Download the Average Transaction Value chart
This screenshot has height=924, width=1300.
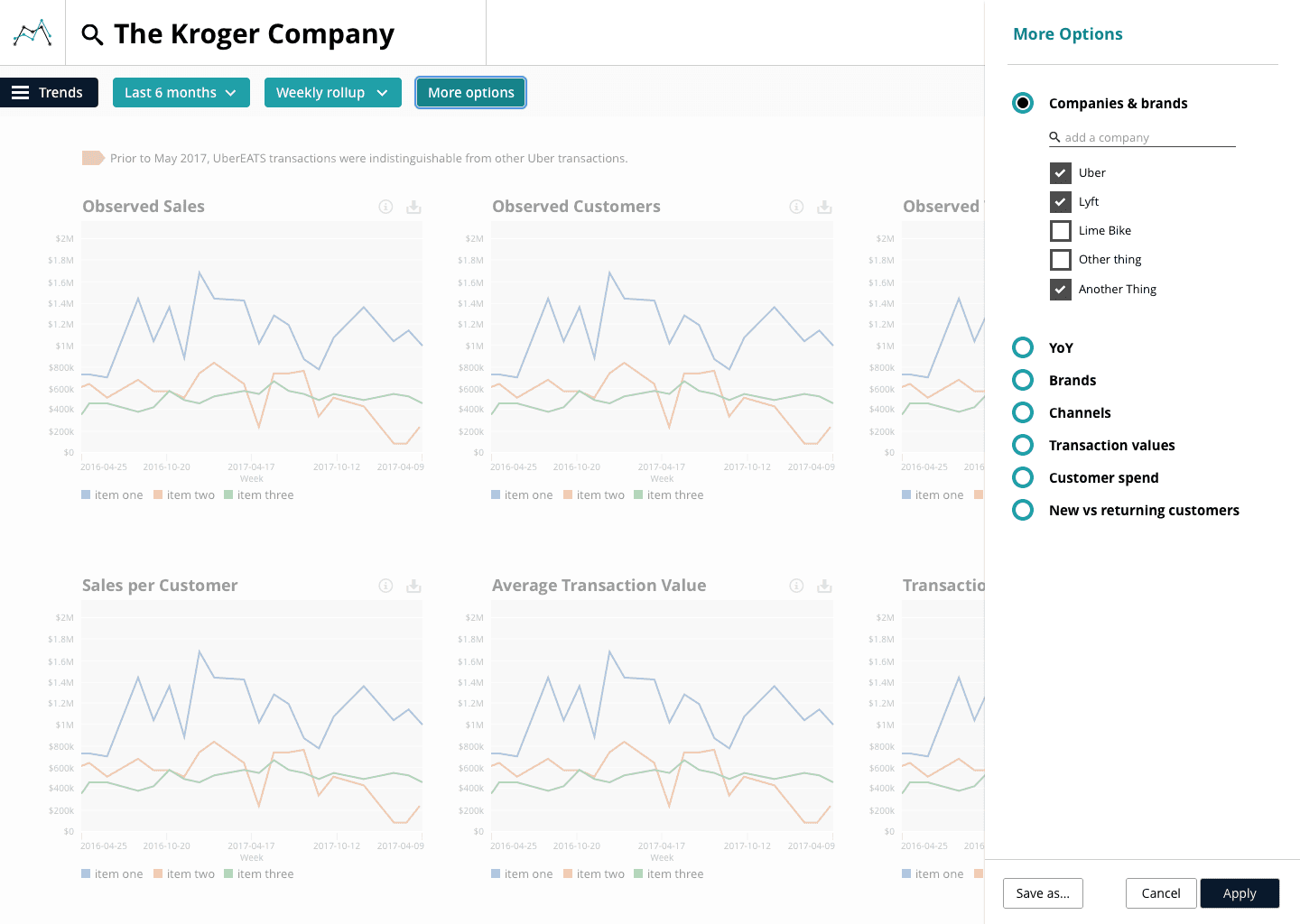pos(824,586)
